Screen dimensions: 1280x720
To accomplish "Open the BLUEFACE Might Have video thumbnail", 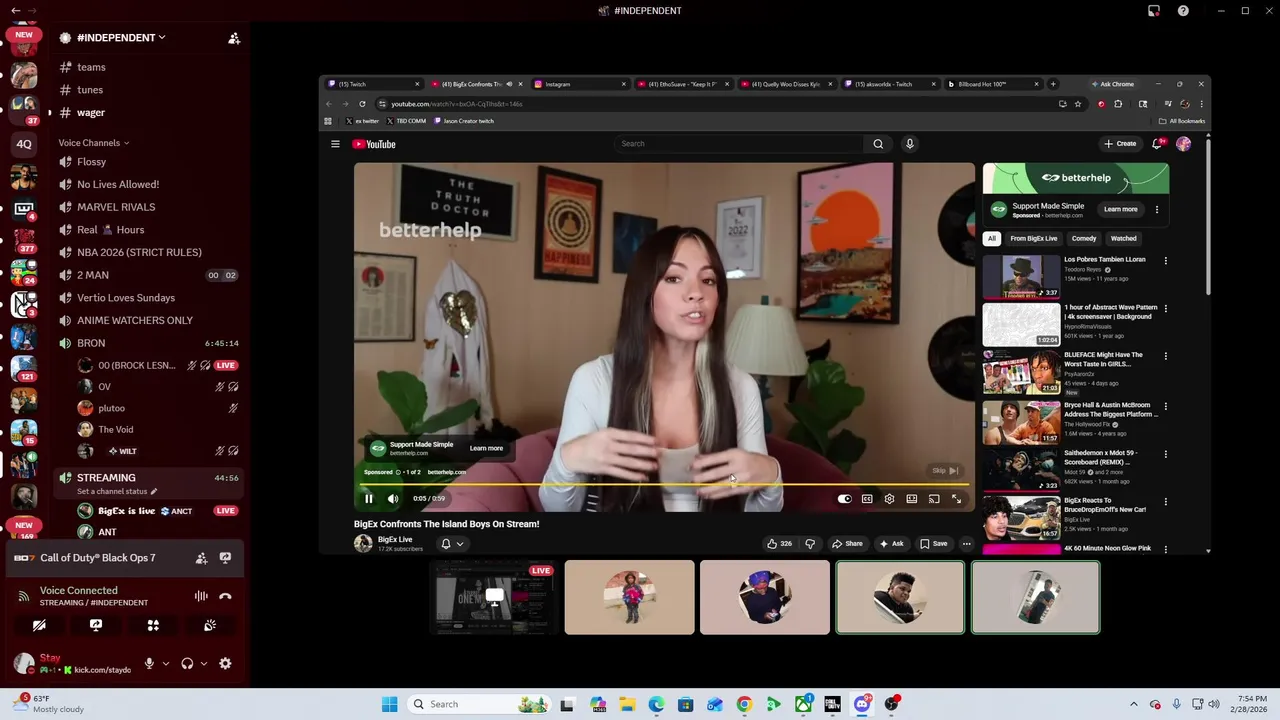I will coord(1021,373).
